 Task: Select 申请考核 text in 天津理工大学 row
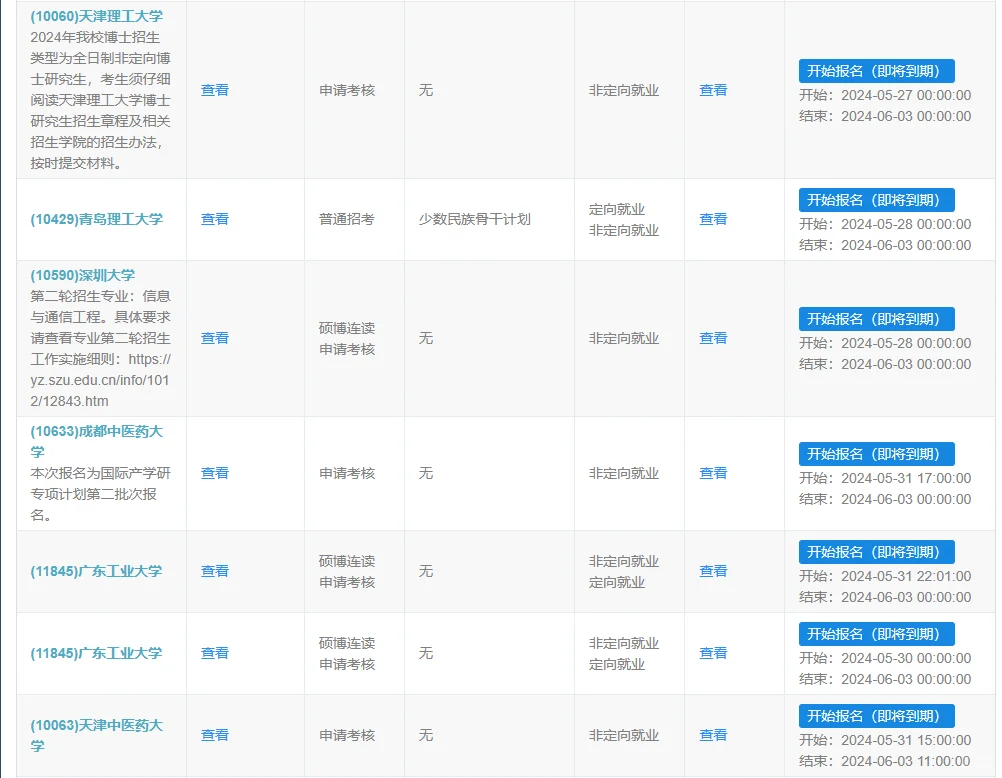click(347, 90)
